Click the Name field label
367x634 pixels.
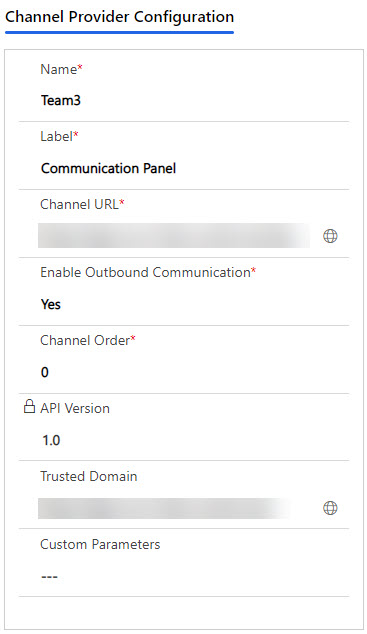click(x=58, y=69)
